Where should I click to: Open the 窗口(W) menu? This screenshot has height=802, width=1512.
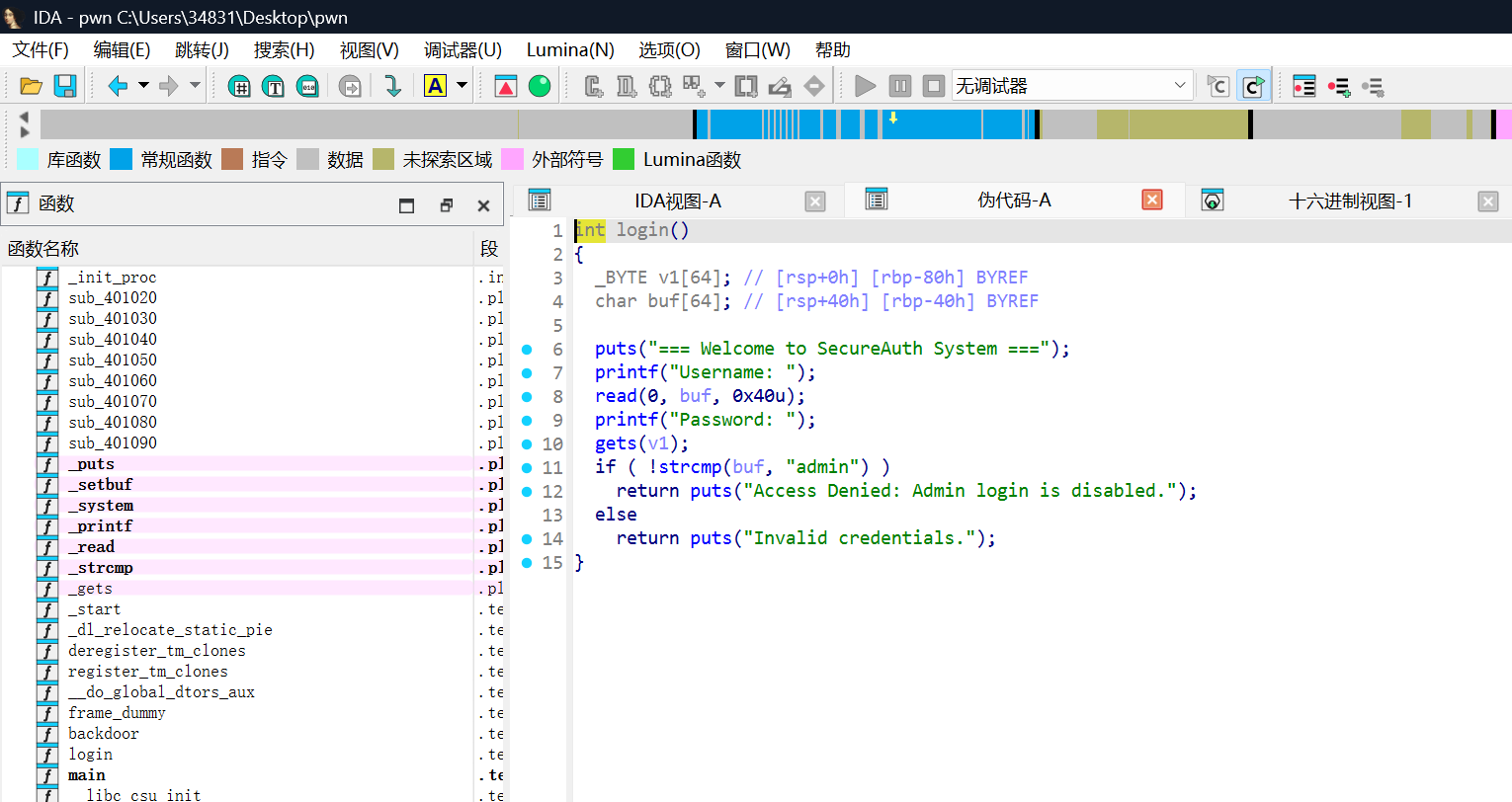[758, 49]
